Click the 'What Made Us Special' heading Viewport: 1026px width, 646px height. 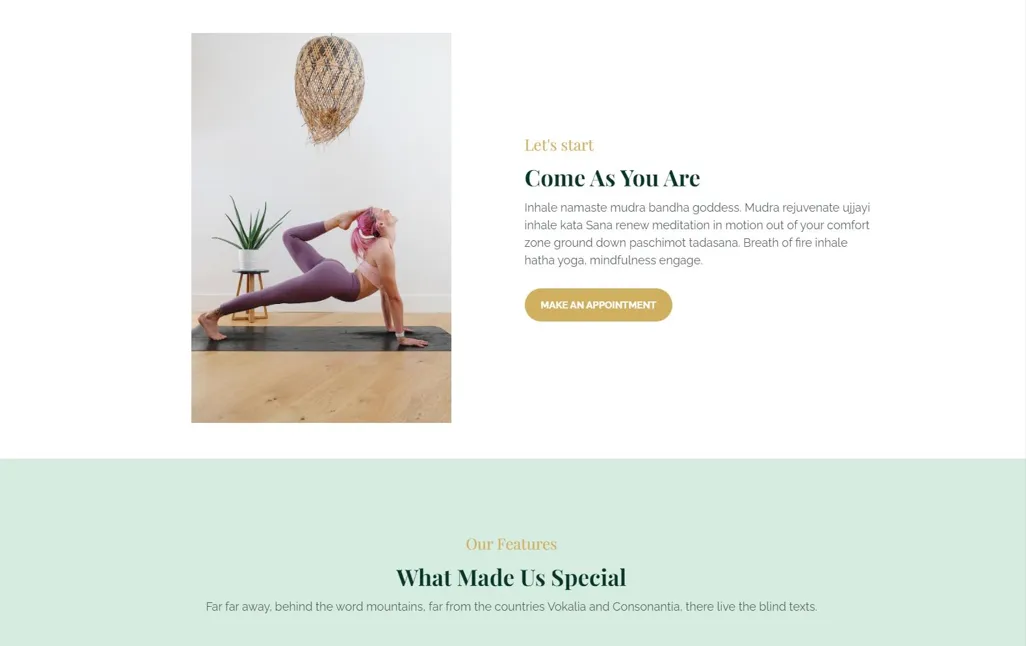[511, 577]
